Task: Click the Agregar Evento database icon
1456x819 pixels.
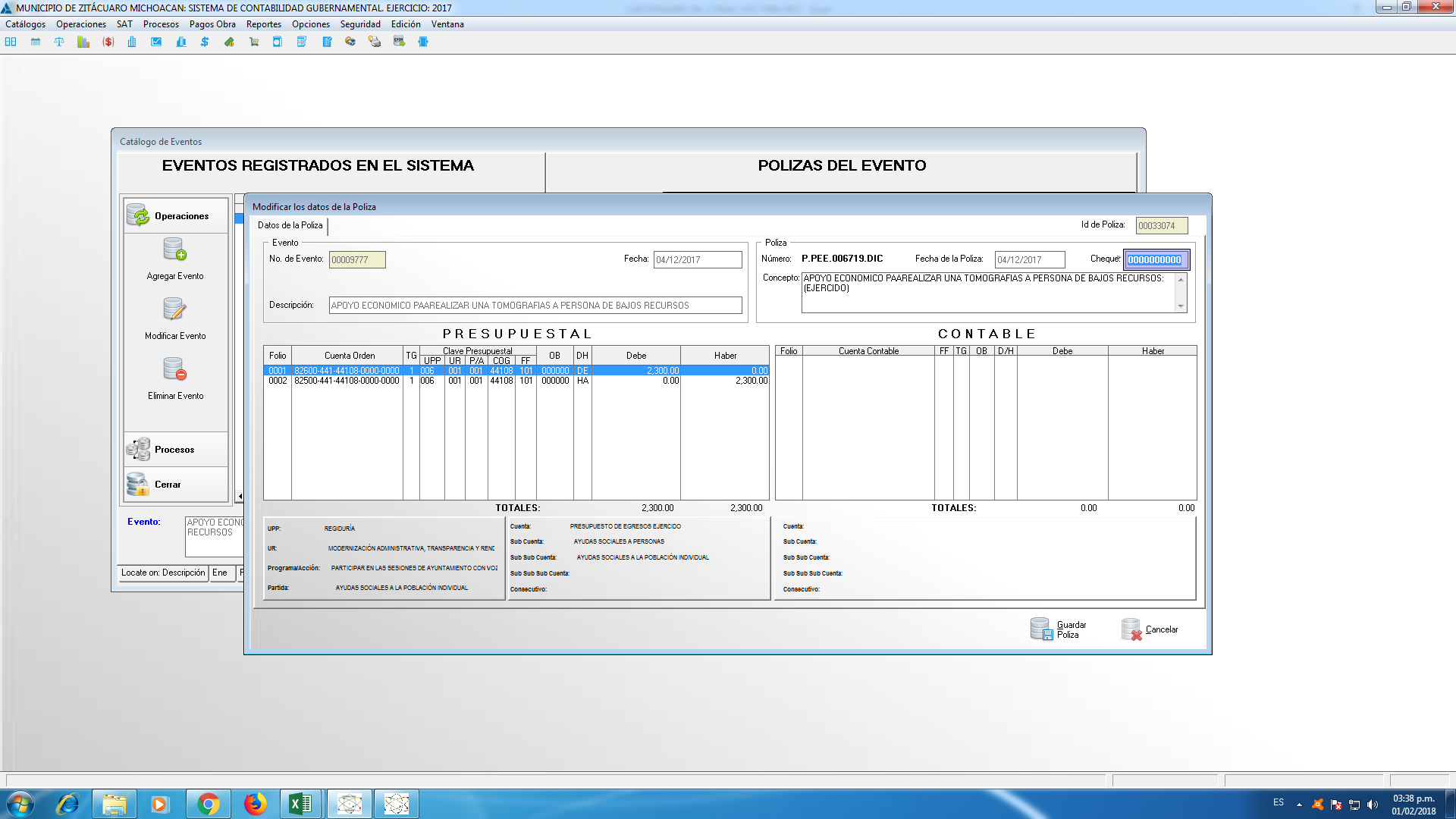Action: coord(175,249)
